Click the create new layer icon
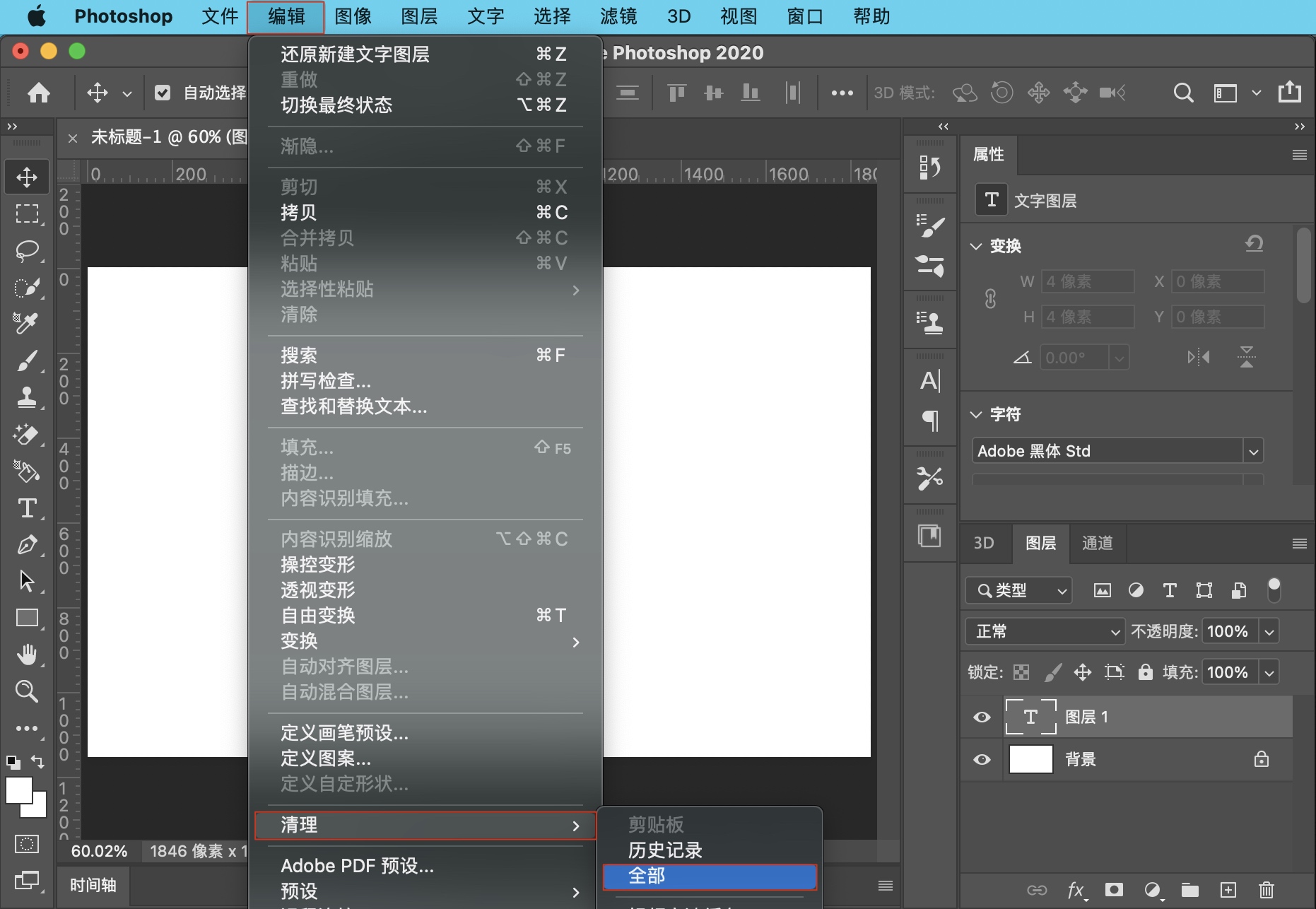 [1228, 890]
